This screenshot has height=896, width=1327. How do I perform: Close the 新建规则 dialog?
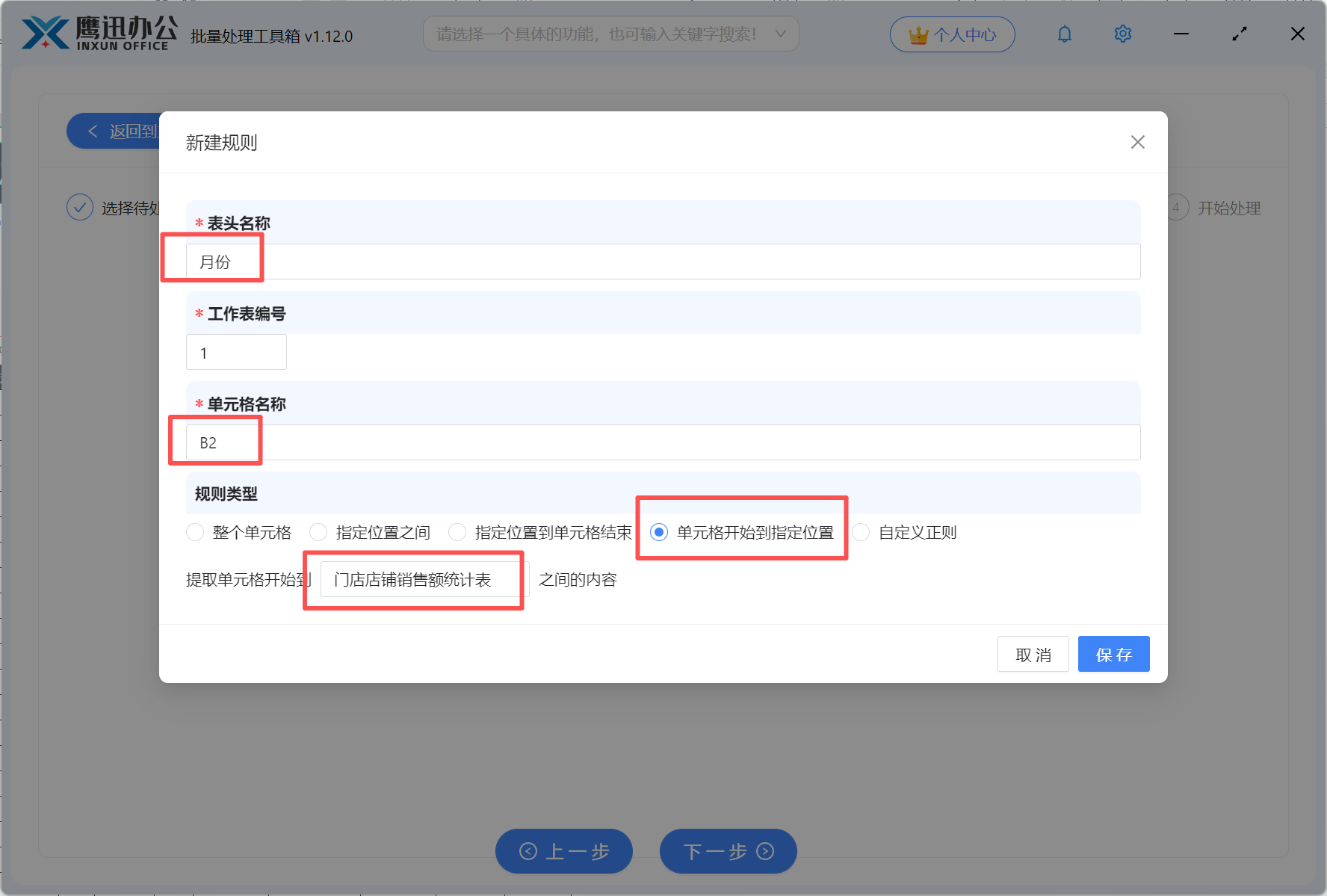[1137, 142]
